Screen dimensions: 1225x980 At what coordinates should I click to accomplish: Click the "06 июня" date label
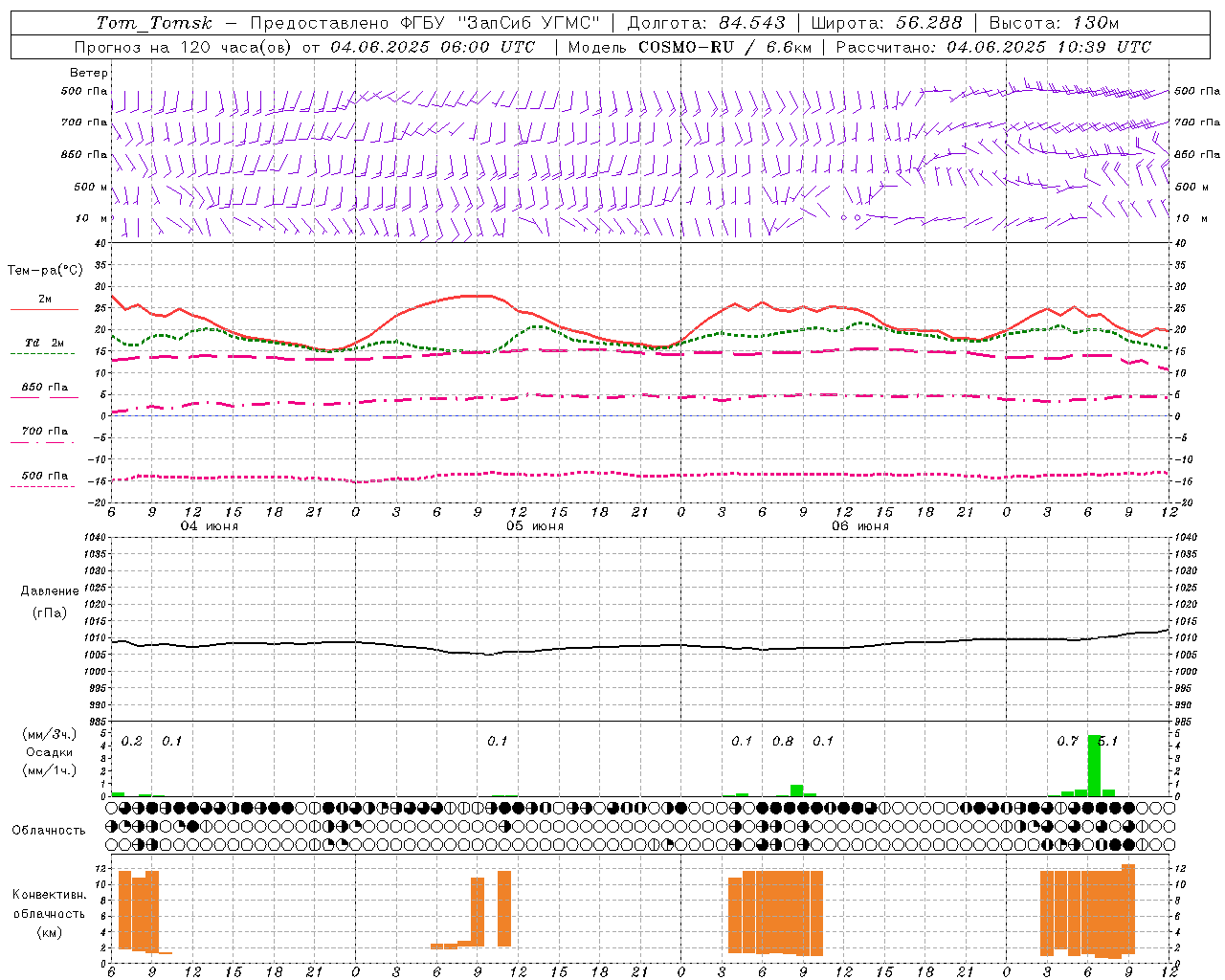(x=860, y=526)
